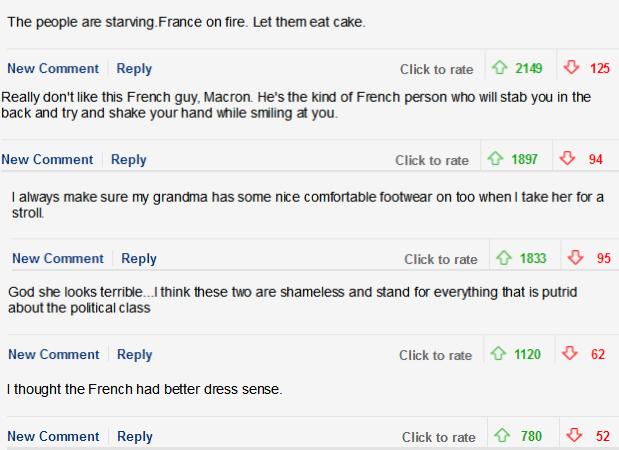This screenshot has height=450, width=619.
Task: Click the red down arrow beside 52
Action: tap(574, 435)
